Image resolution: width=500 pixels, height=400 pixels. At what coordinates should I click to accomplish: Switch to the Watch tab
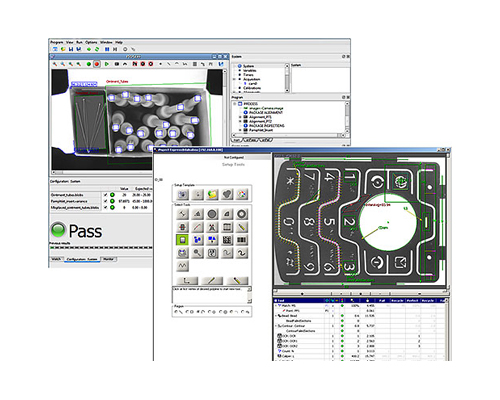point(56,259)
